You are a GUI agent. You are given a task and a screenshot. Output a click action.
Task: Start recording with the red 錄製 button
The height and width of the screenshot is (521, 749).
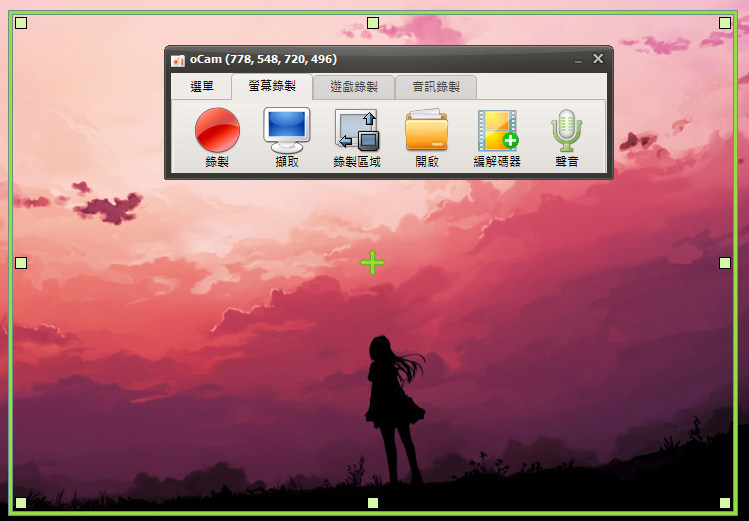coord(217,137)
